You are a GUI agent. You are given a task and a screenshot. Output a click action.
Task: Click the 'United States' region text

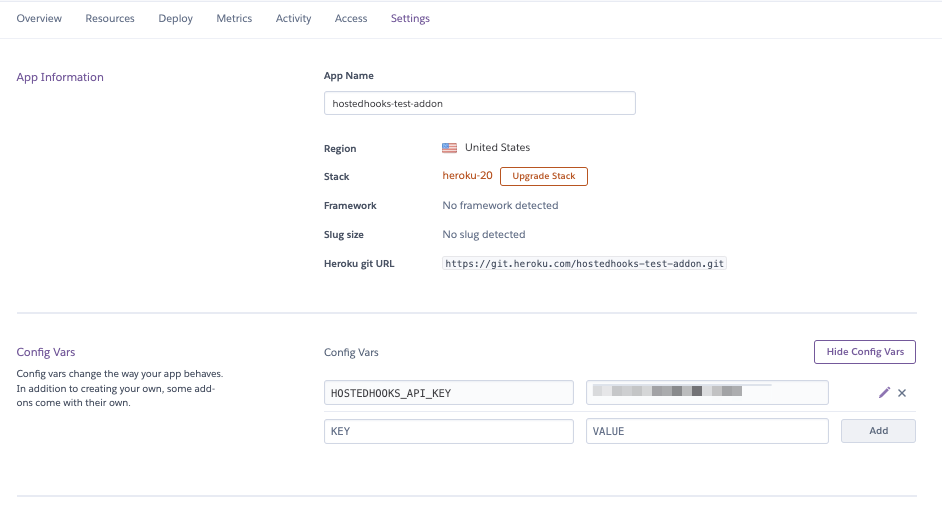pyautogui.click(x=497, y=147)
